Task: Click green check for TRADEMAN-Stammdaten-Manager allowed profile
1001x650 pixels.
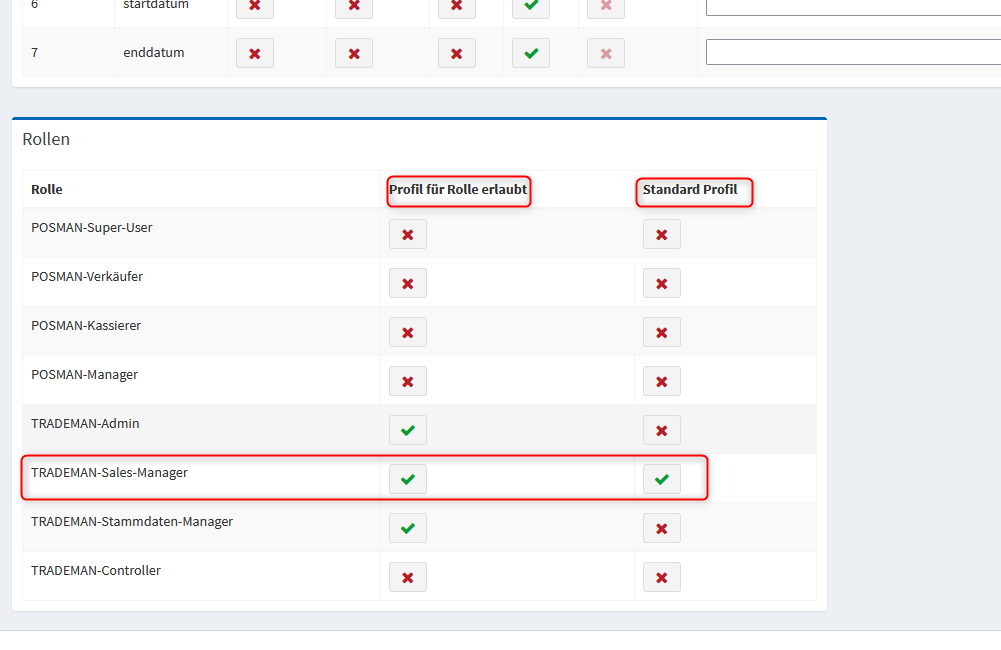Action: (x=407, y=528)
